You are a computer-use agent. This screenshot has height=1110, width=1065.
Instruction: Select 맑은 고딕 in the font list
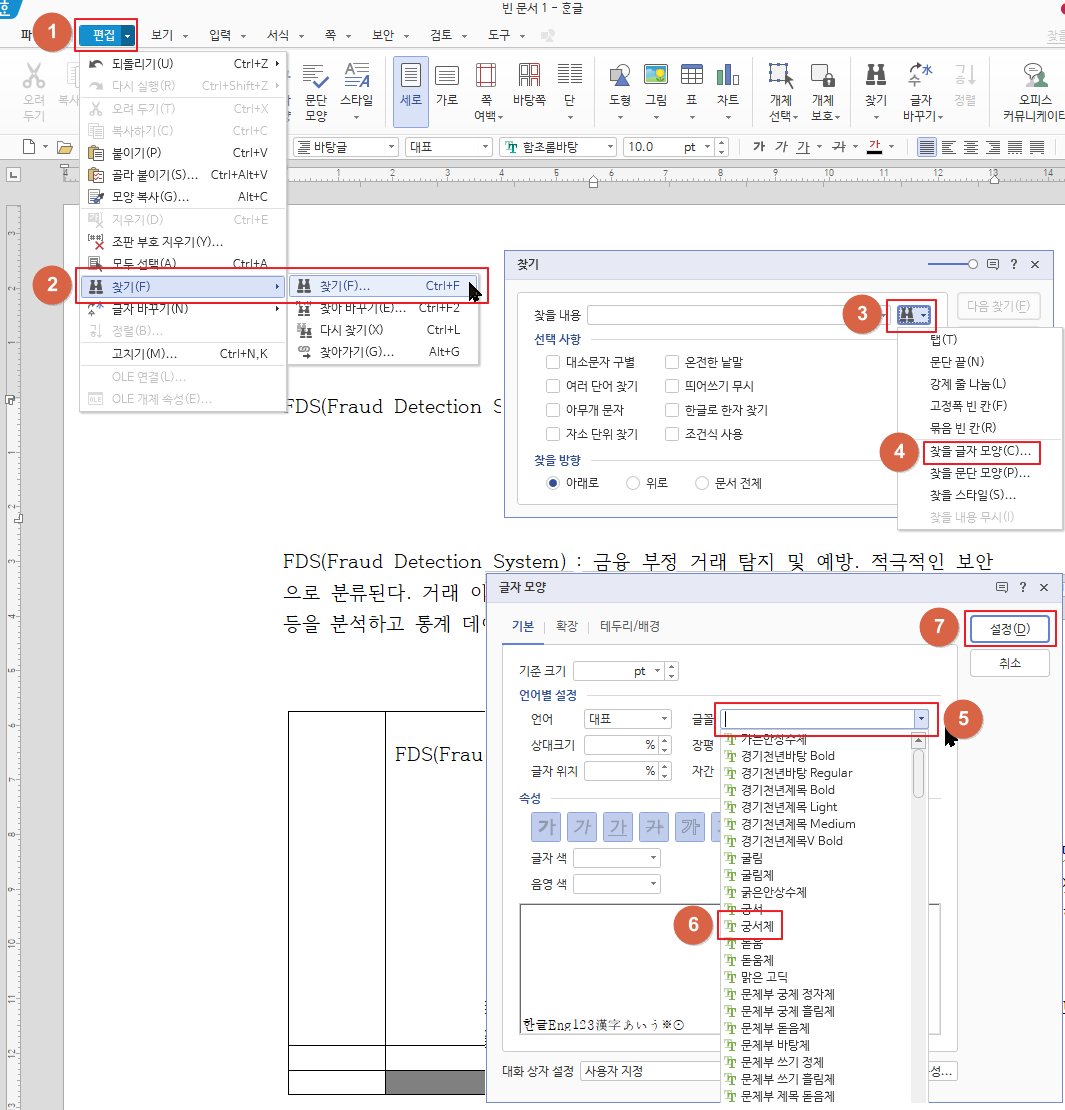764,977
